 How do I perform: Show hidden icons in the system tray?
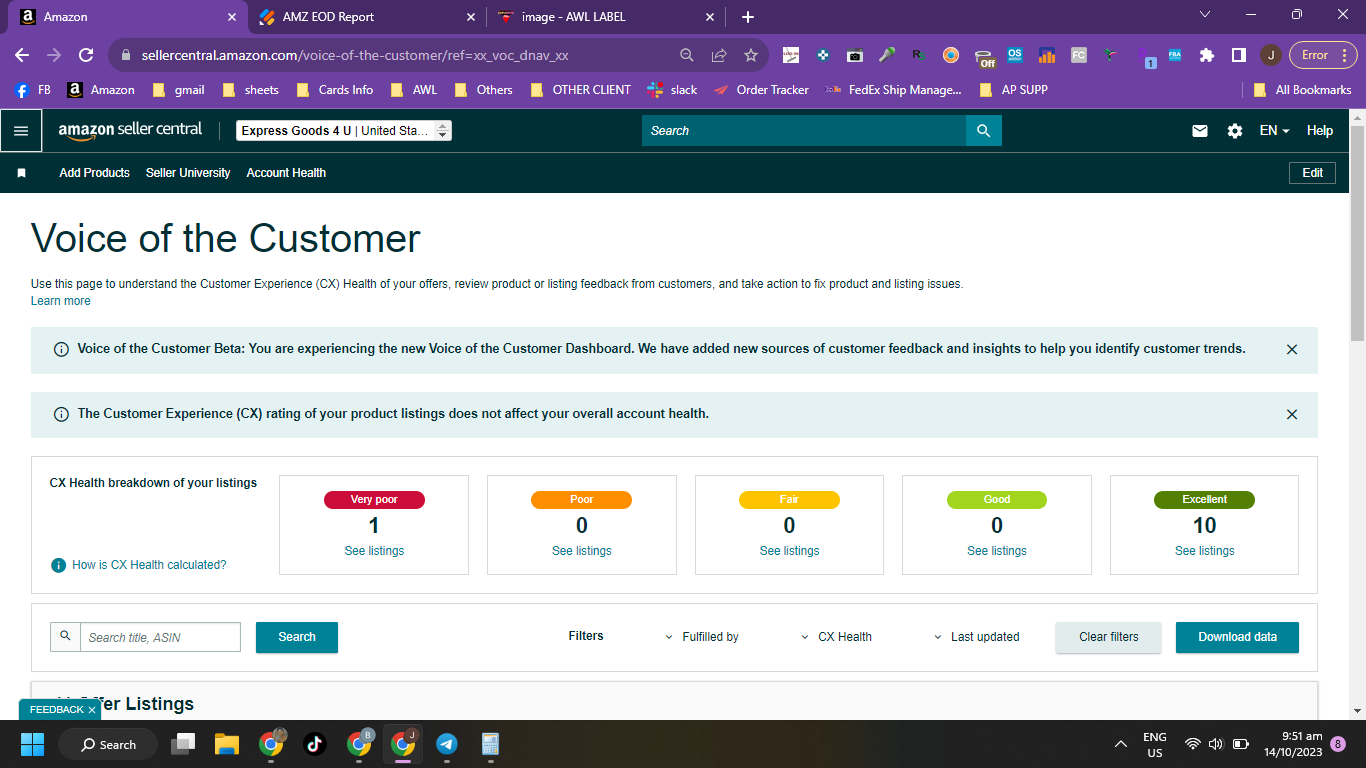pos(1122,744)
